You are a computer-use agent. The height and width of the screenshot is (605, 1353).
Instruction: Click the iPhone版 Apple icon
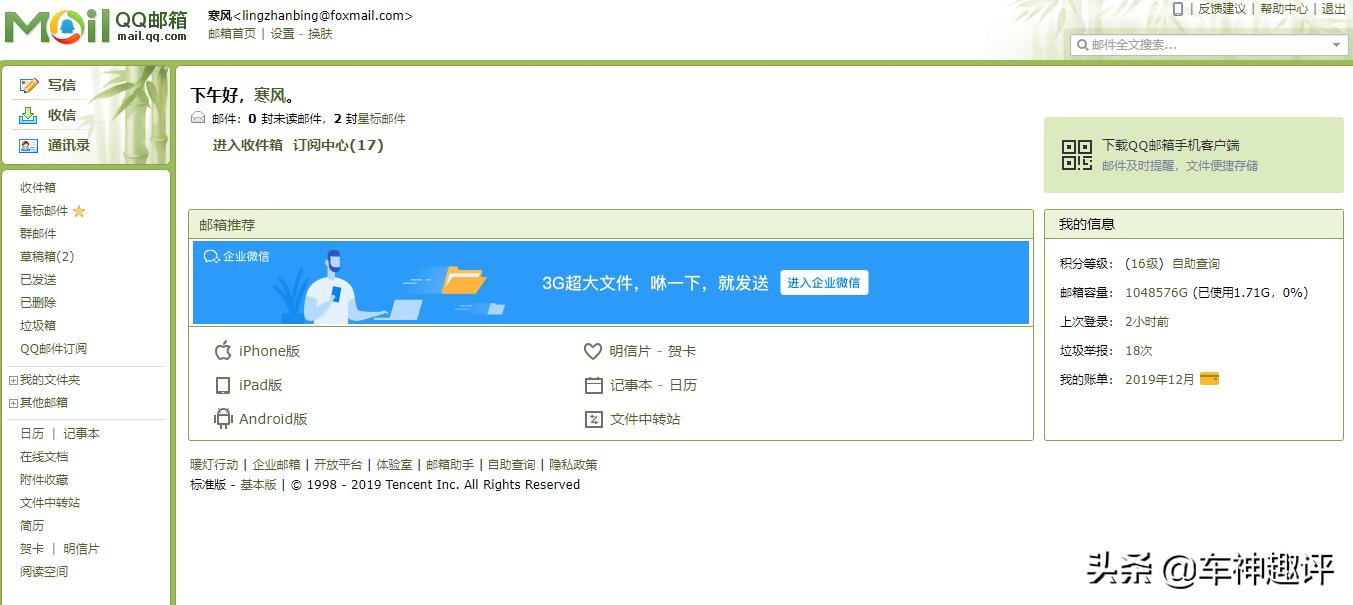tap(223, 351)
